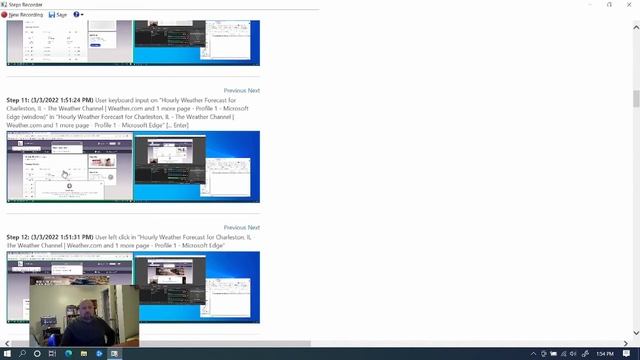
Task: Click the vertical scrollbar thumb
Action: coord(636,99)
